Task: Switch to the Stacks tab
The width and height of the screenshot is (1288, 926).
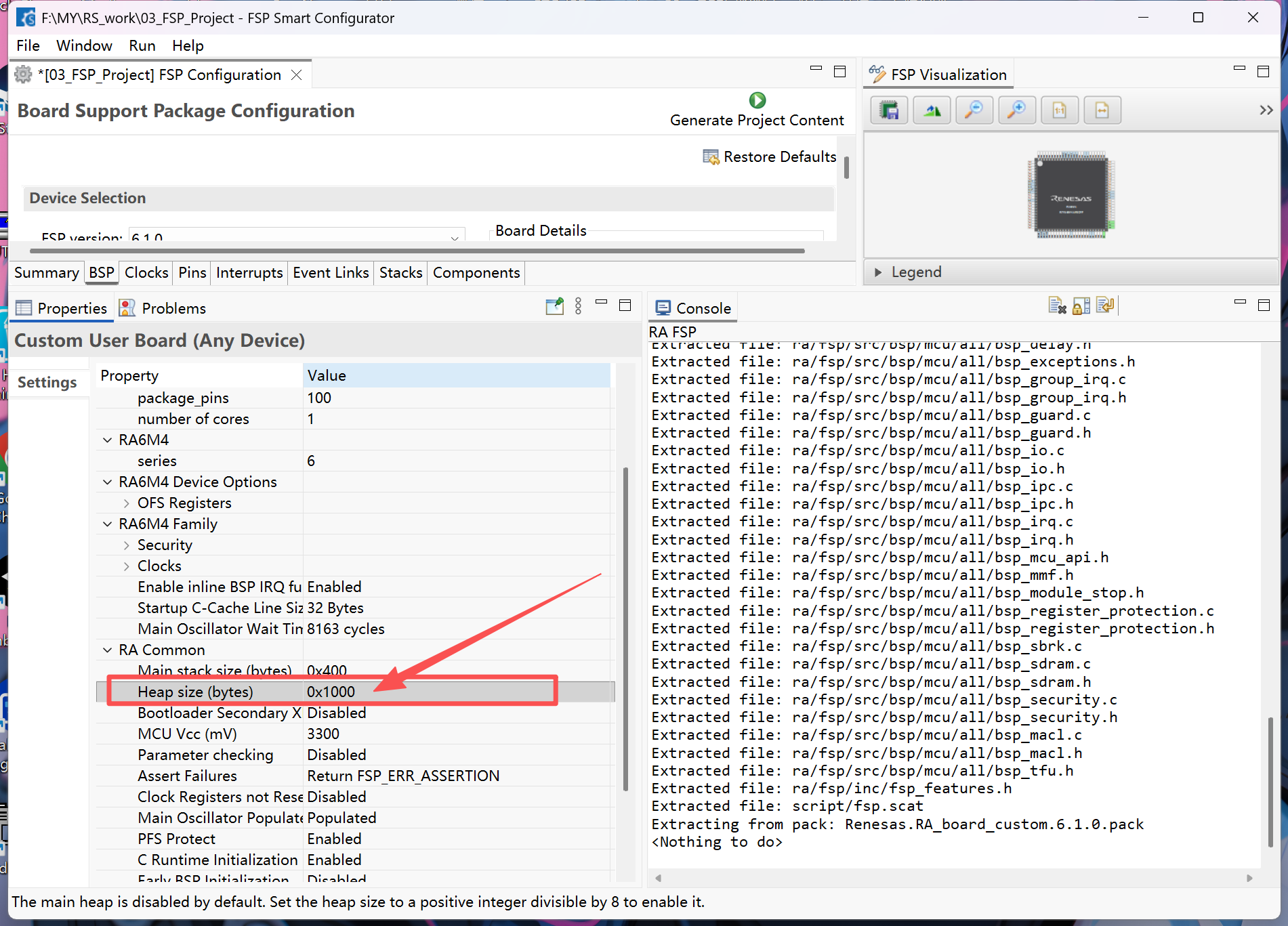Action: (400, 272)
